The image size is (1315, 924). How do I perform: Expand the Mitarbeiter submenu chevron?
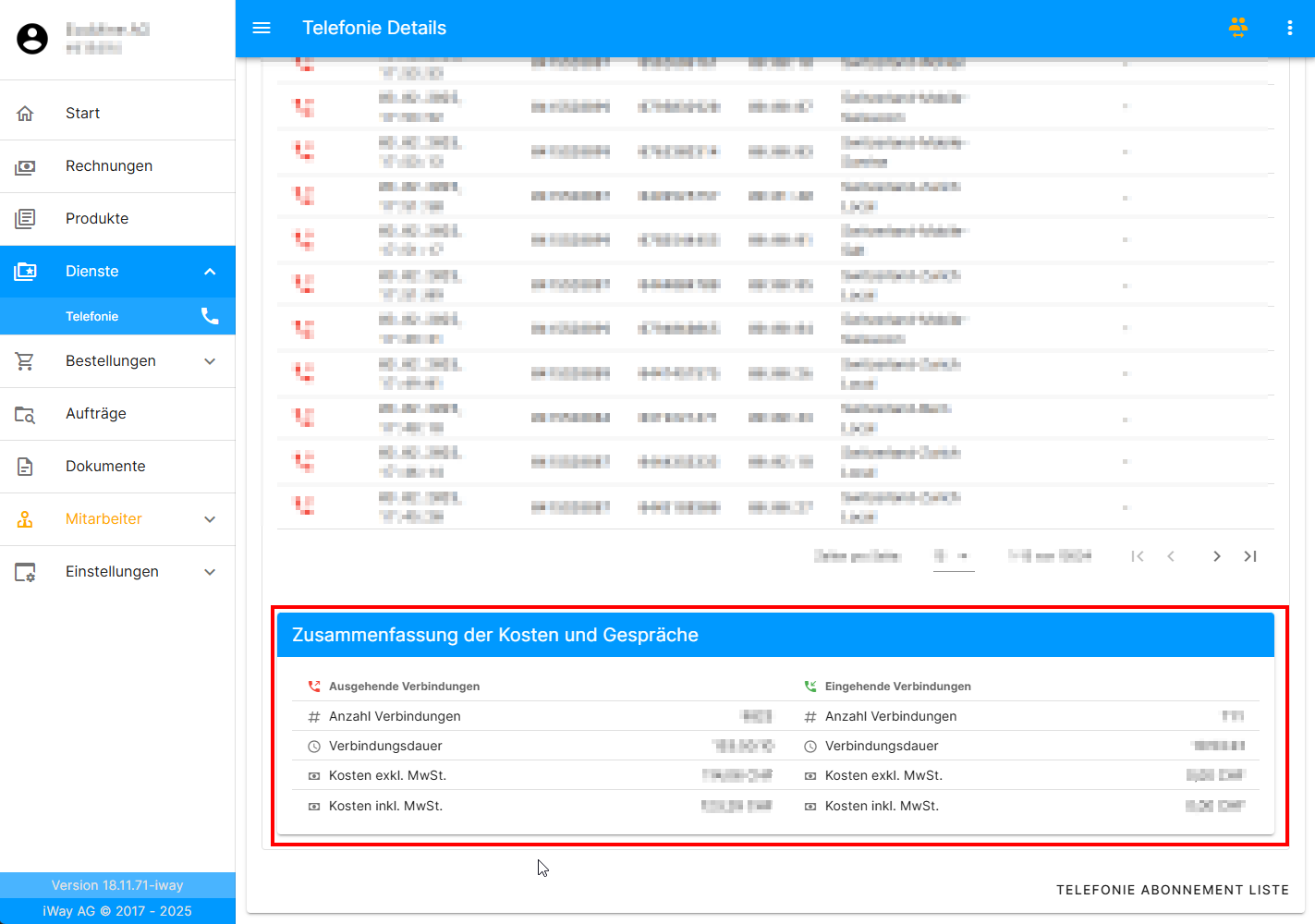tap(210, 519)
